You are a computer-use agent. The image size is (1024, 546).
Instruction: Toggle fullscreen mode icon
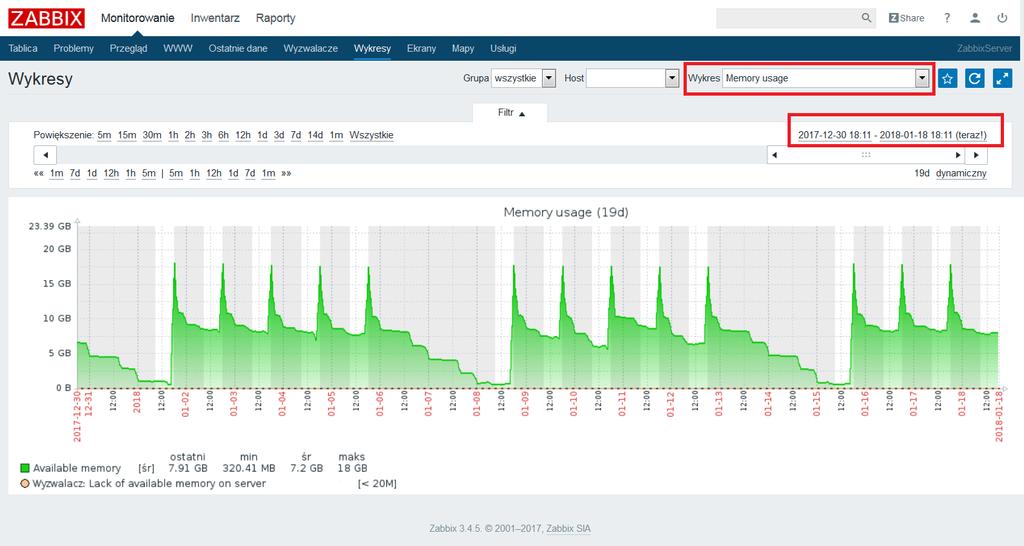click(1002, 78)
